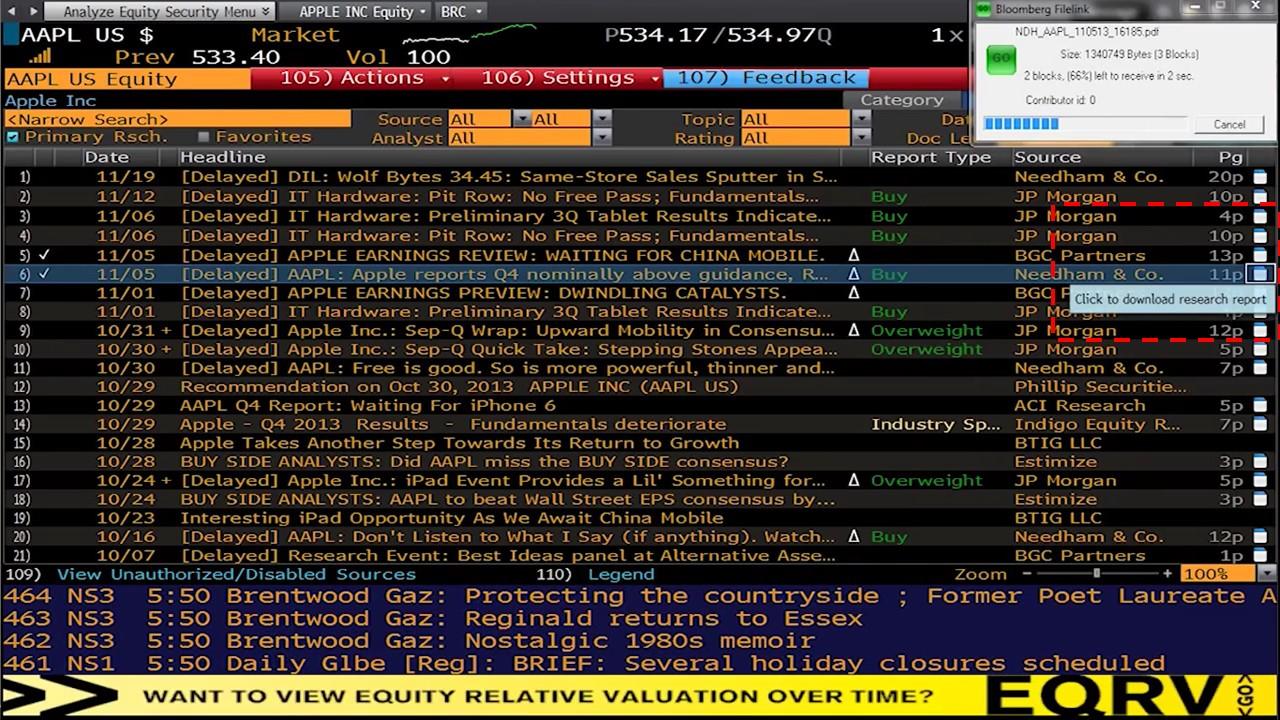Image resolution: width=1280 pixels, height=720 pixels.
Task: Cancel the Bloomberg Filelink download
Action: 1229,125
